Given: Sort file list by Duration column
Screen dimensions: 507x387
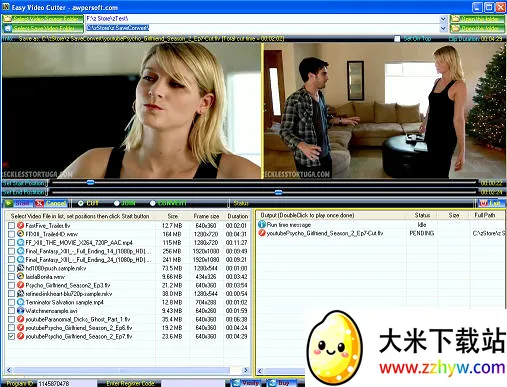Looking at the screenshot, I should 237,216.
